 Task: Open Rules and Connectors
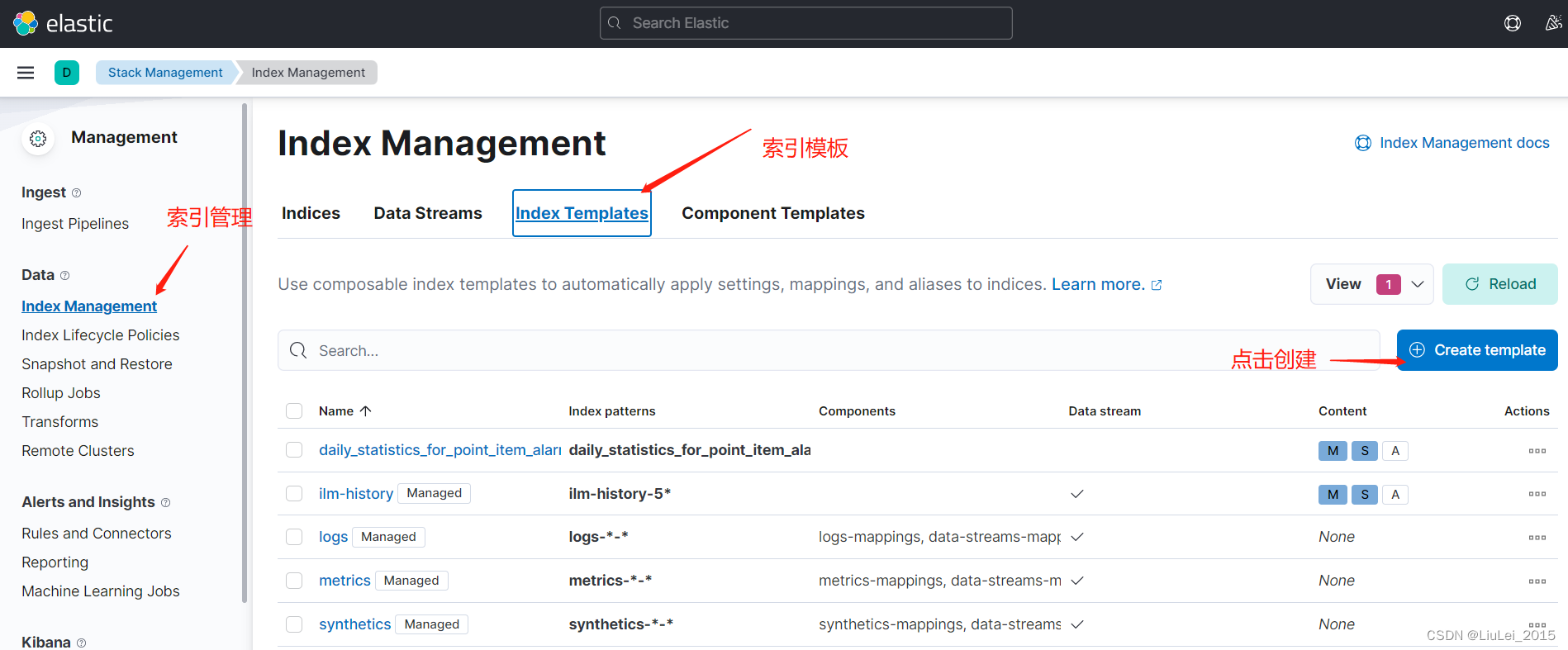pyautogui.click(x=97, y=534)
